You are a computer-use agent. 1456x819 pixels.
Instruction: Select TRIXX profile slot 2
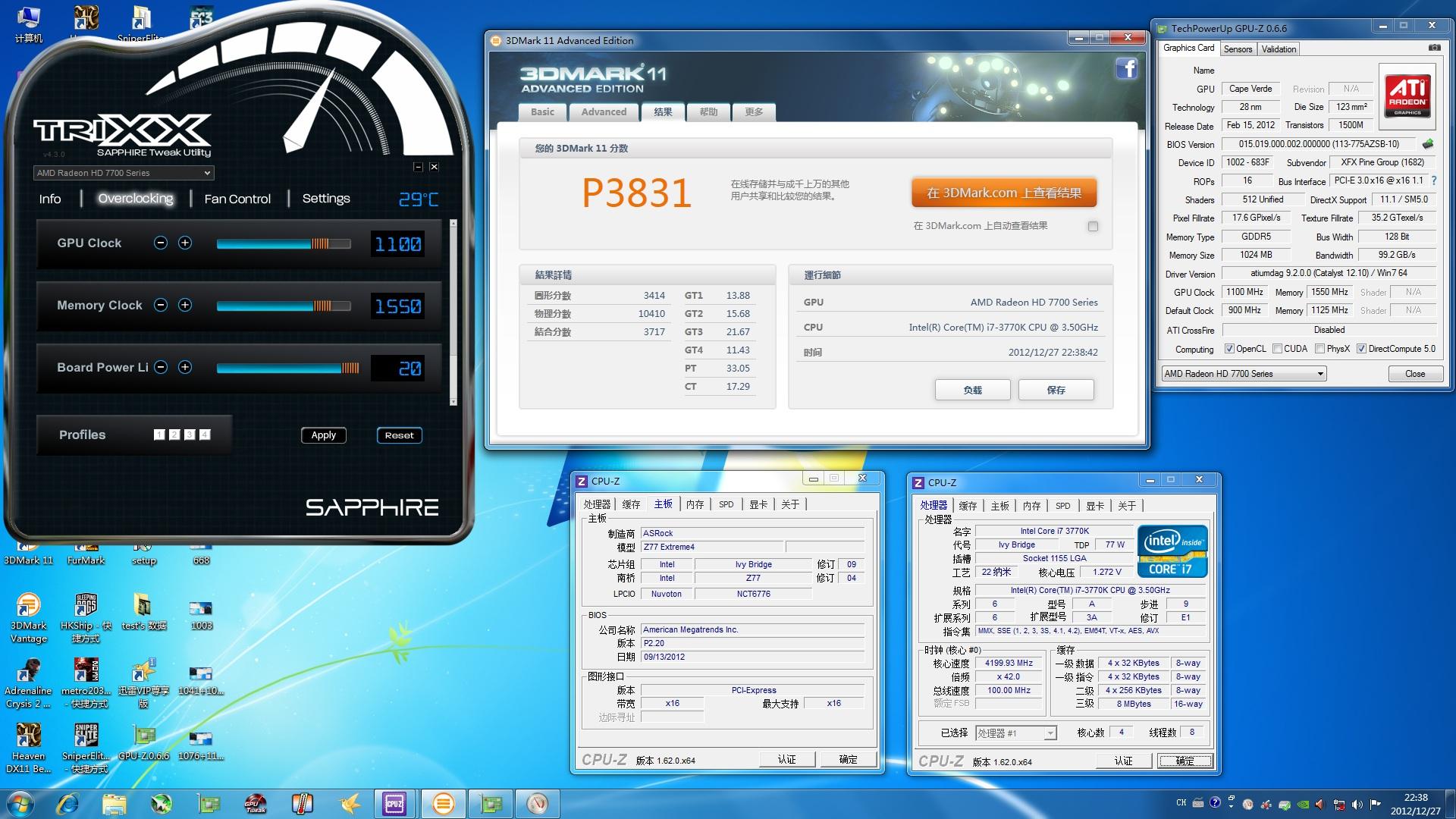click(174, 435)
